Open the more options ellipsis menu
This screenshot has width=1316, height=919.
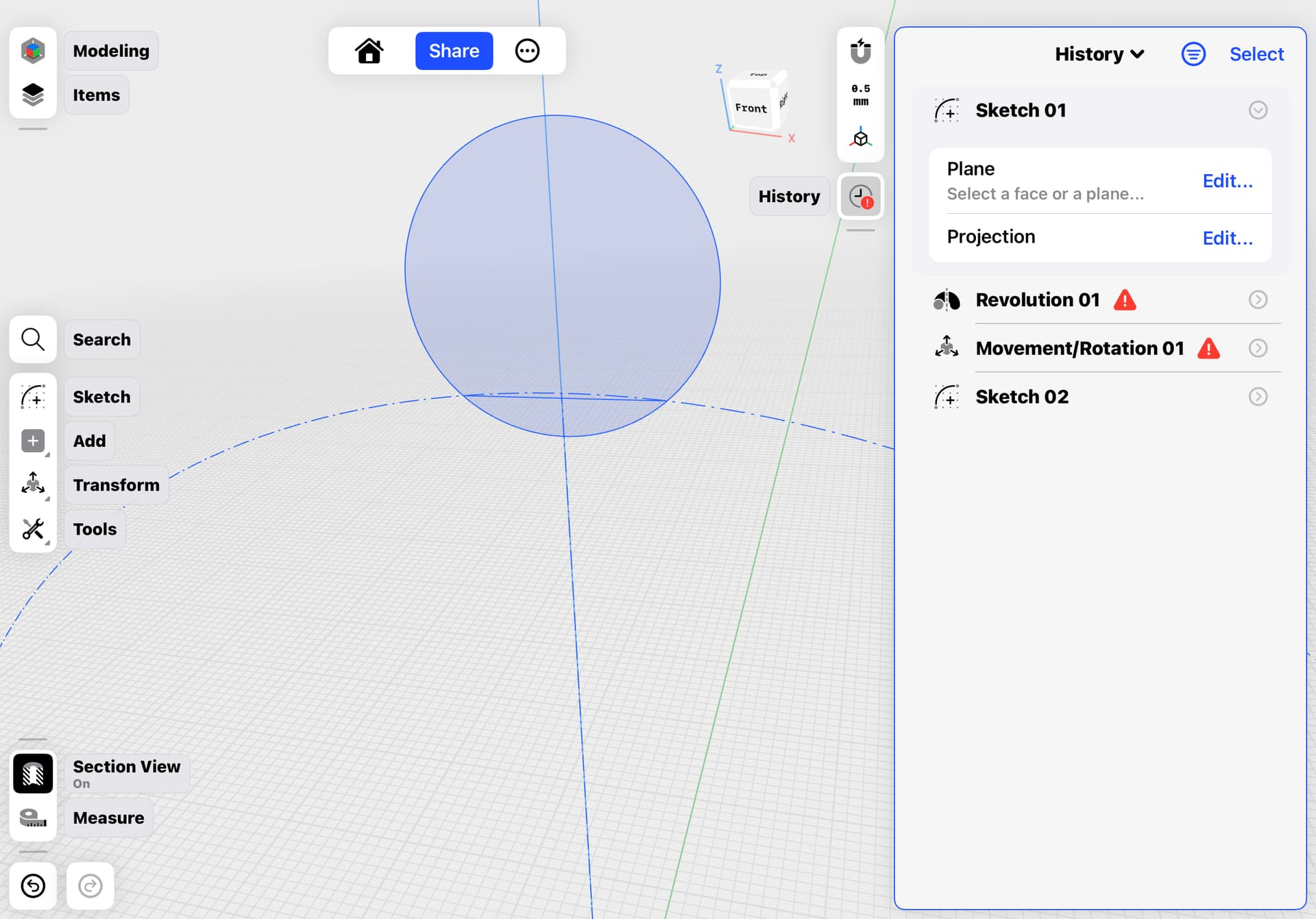[527, 51]
